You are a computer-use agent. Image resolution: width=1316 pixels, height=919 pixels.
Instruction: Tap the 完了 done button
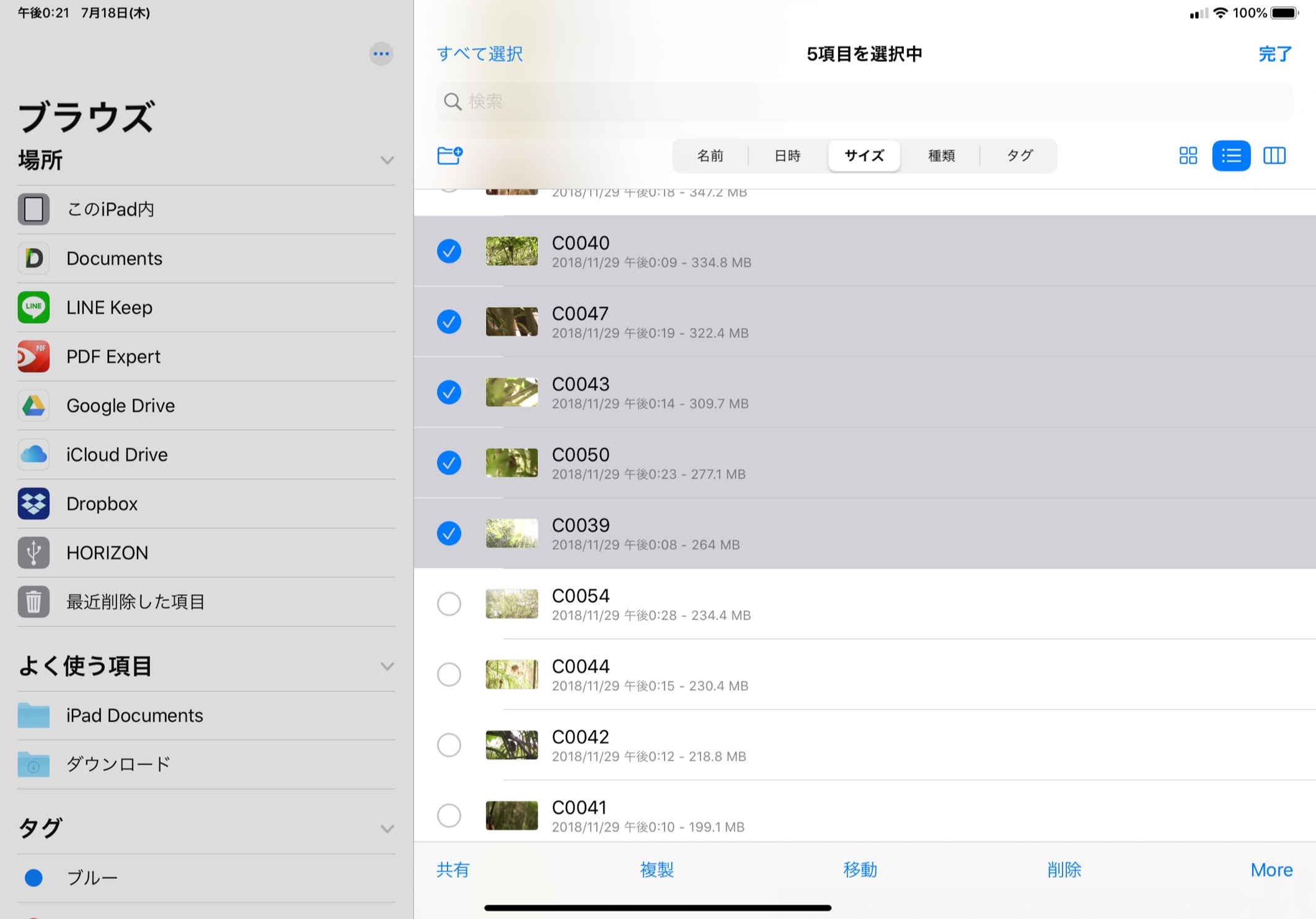click(1274, 54)
